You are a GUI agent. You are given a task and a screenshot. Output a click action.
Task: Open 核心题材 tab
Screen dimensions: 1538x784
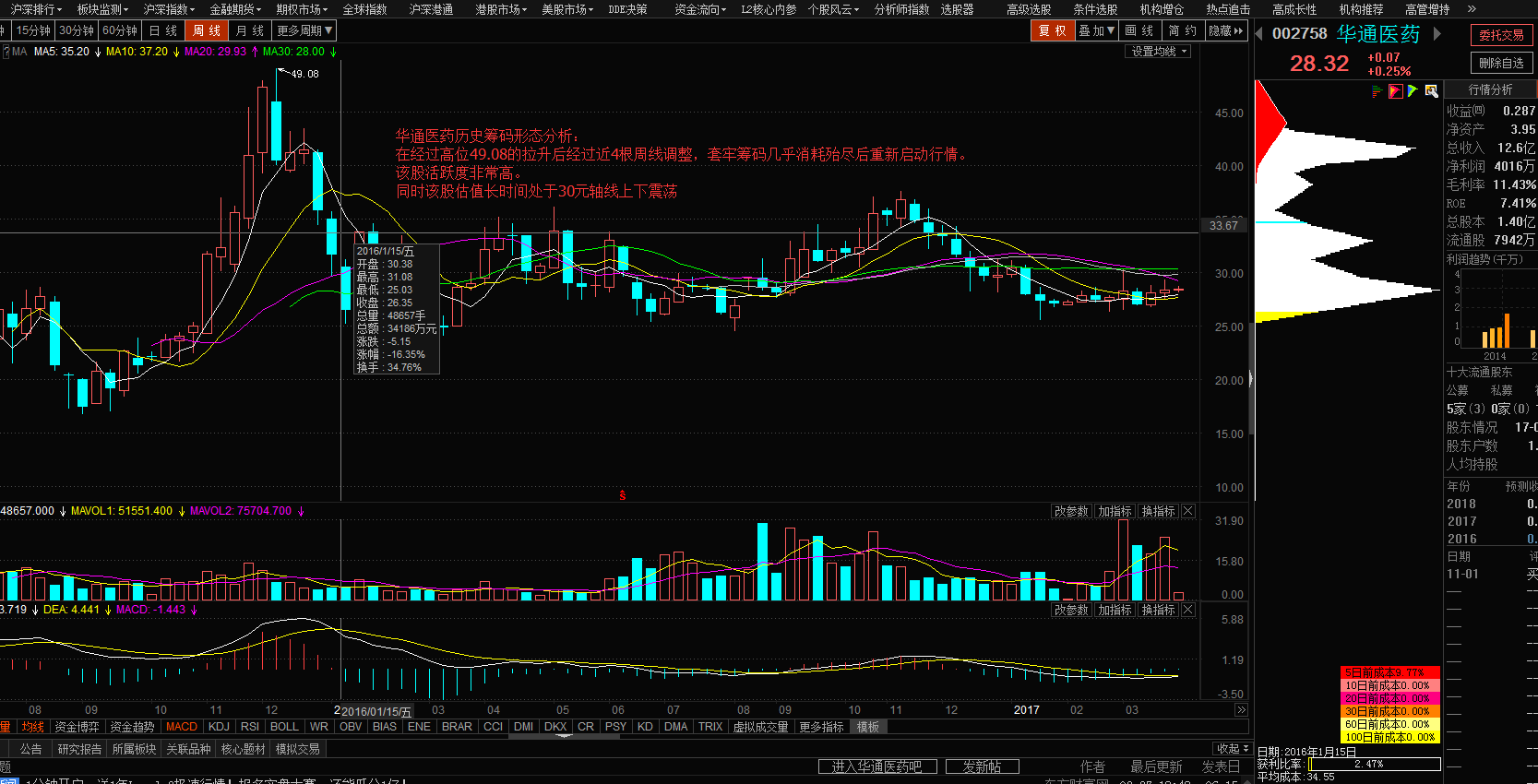pos(243,749)
